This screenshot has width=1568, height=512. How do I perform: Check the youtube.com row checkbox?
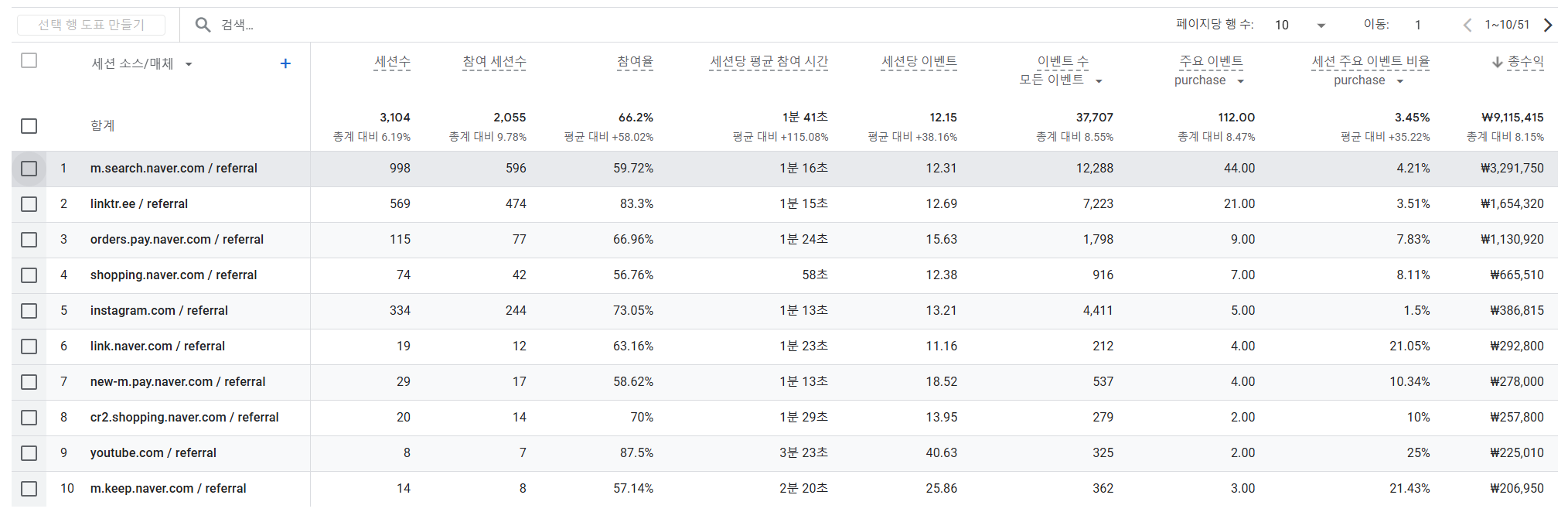(x=29, y=453)
